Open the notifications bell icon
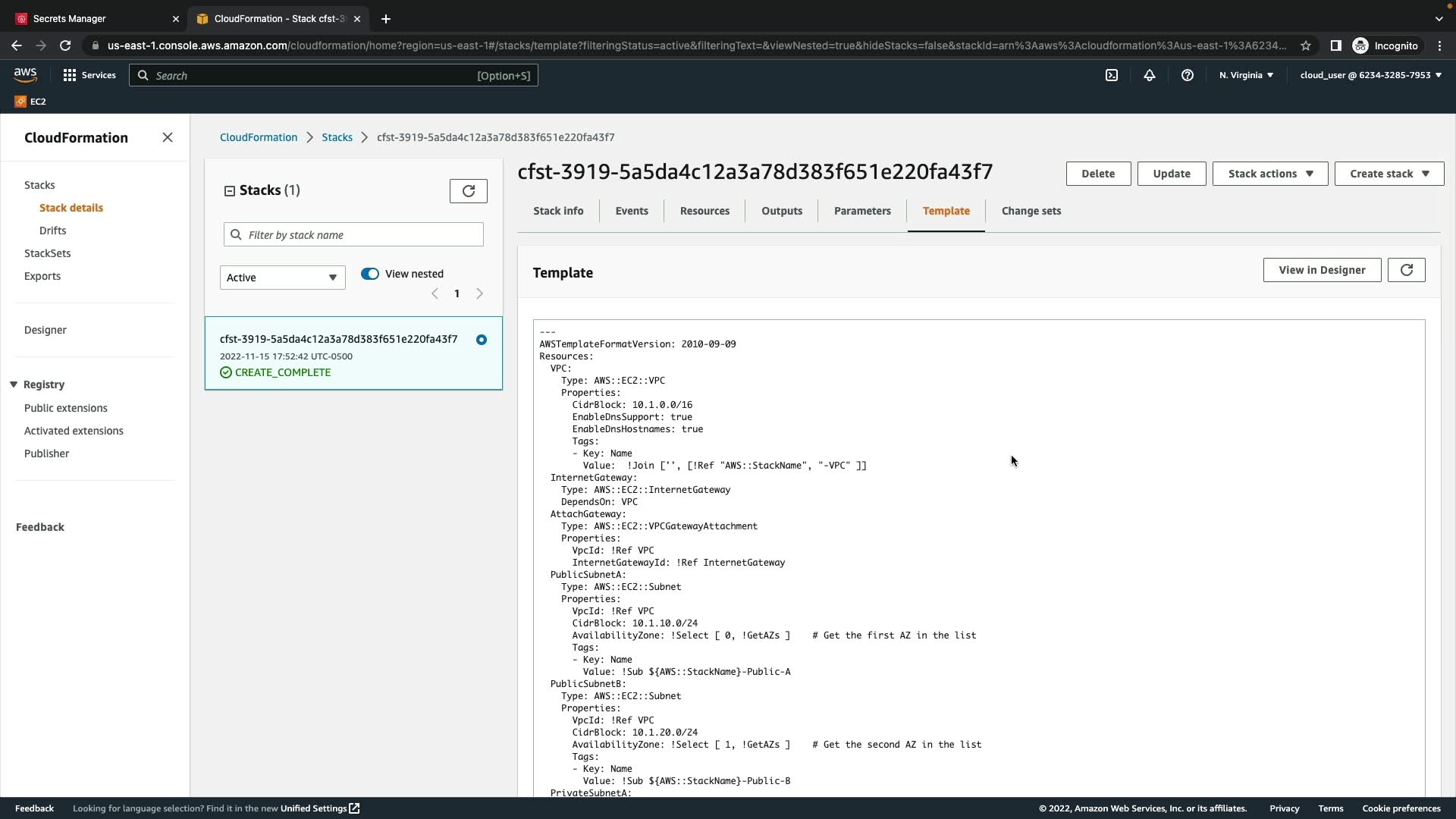Image resolution: width=1456 pixels, height=819 pixels. click(x=1150, y=75)
